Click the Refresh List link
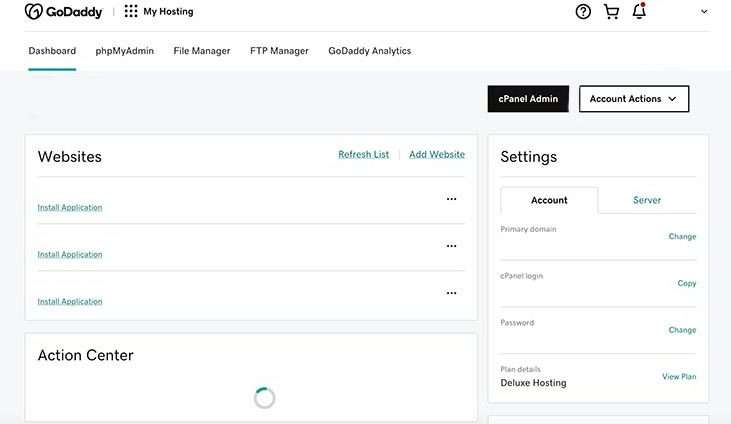The width and height of the screenshot is (731, 424). pos(363,155)
